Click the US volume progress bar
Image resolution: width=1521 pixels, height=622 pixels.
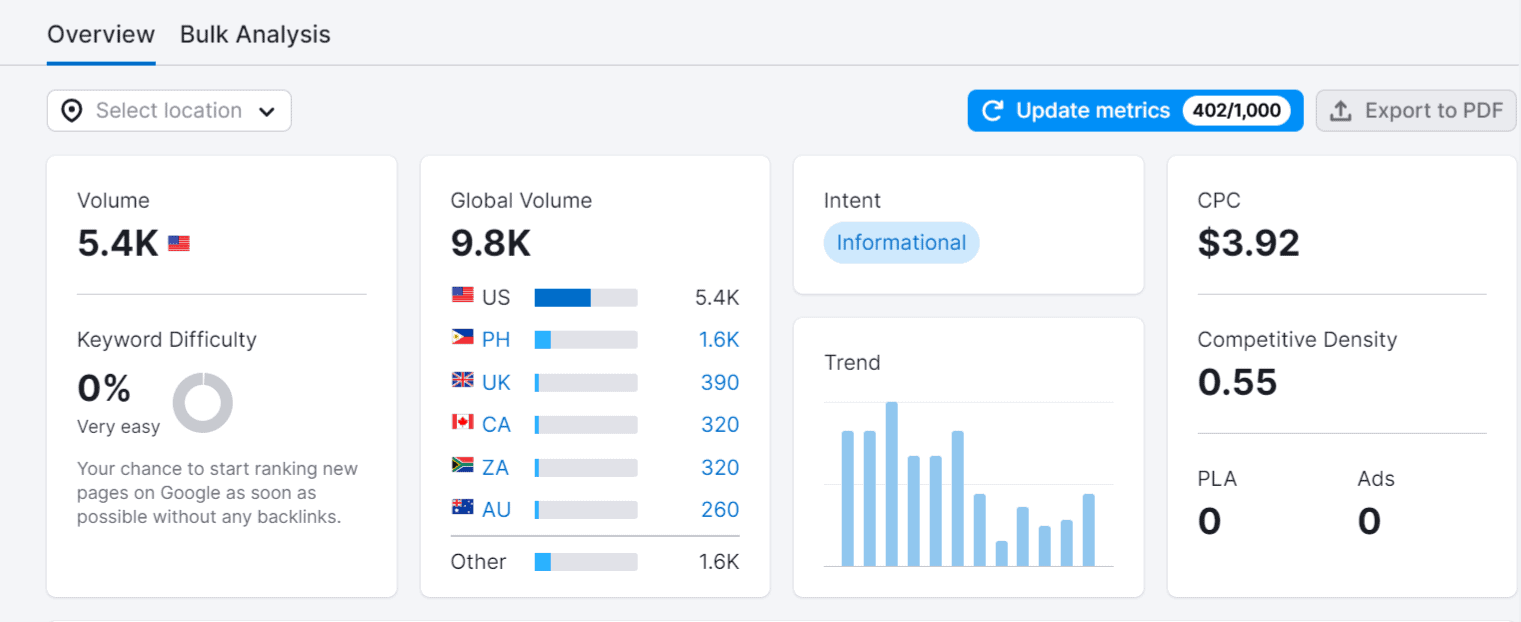coord(586,298)
